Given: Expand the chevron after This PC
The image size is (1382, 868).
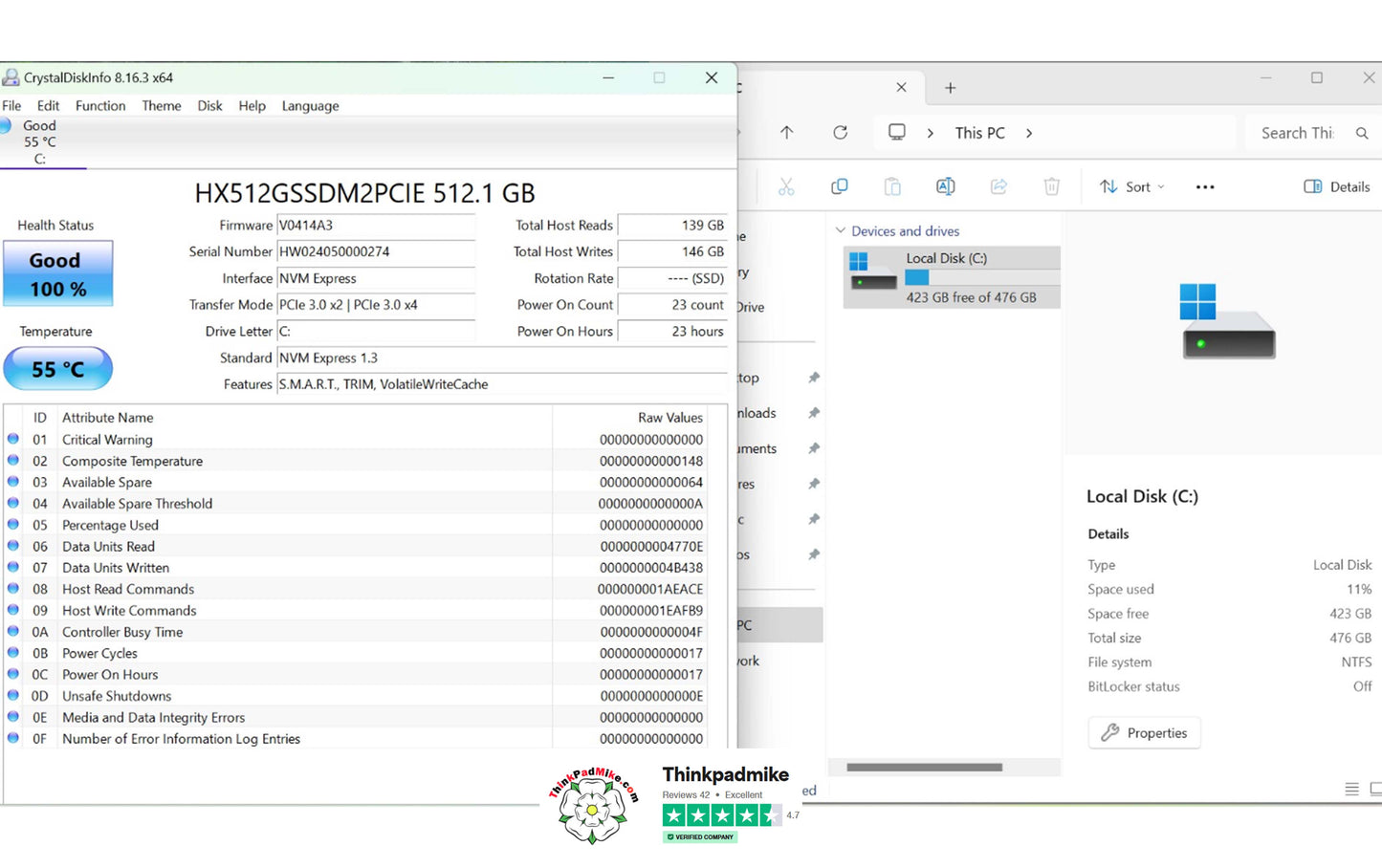Looking at the screenshot, I should pyautogui.click(x=1029, y=133).
